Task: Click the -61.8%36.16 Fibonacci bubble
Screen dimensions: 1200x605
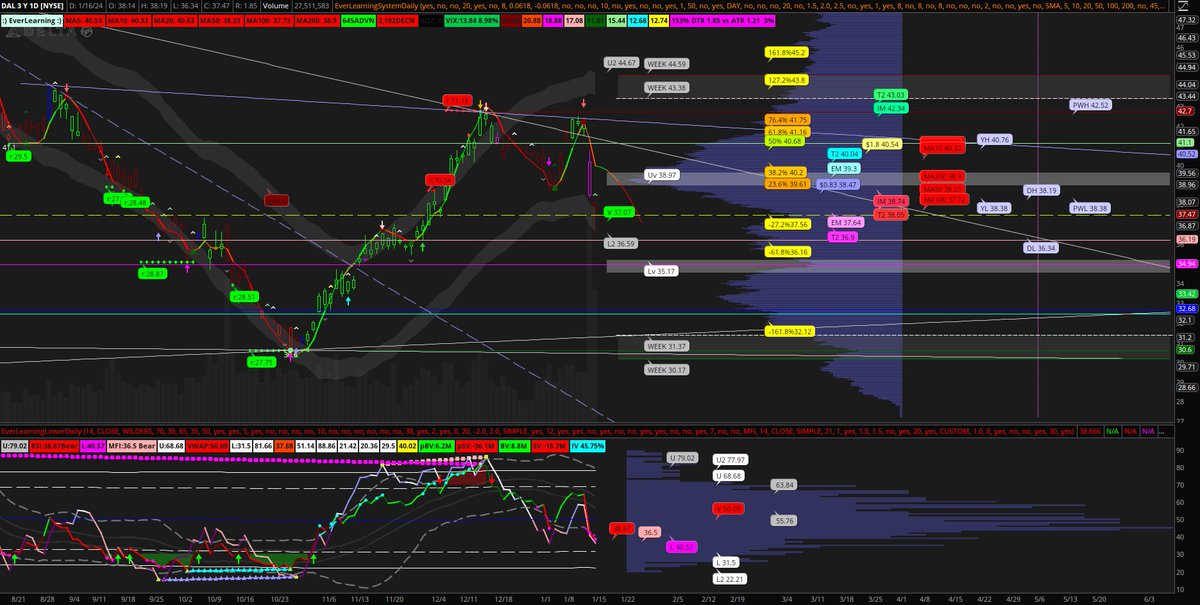Action: pyautogui.click(x=788, y=253)
